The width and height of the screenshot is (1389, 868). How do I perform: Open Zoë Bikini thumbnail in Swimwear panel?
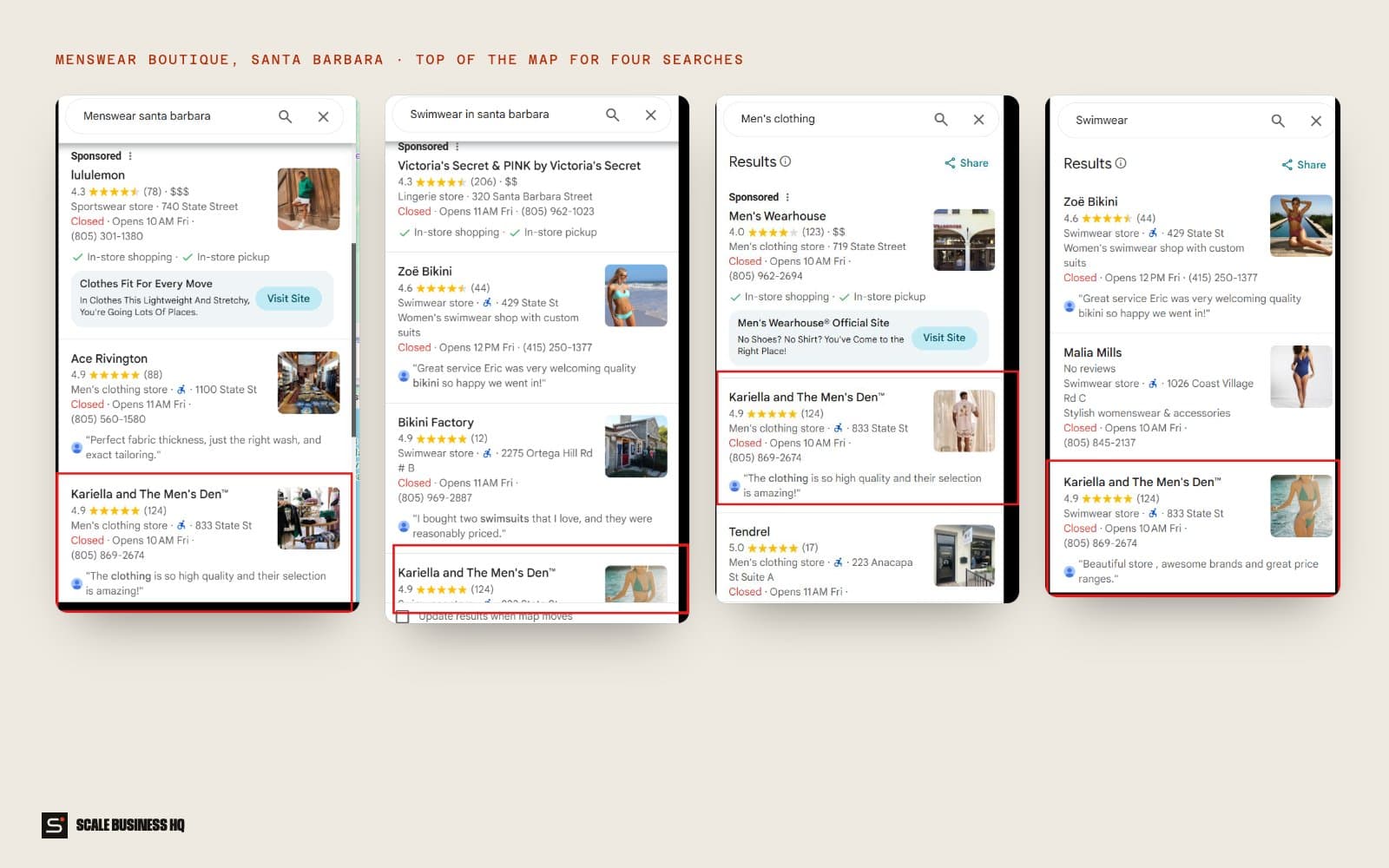[1300, 226]
